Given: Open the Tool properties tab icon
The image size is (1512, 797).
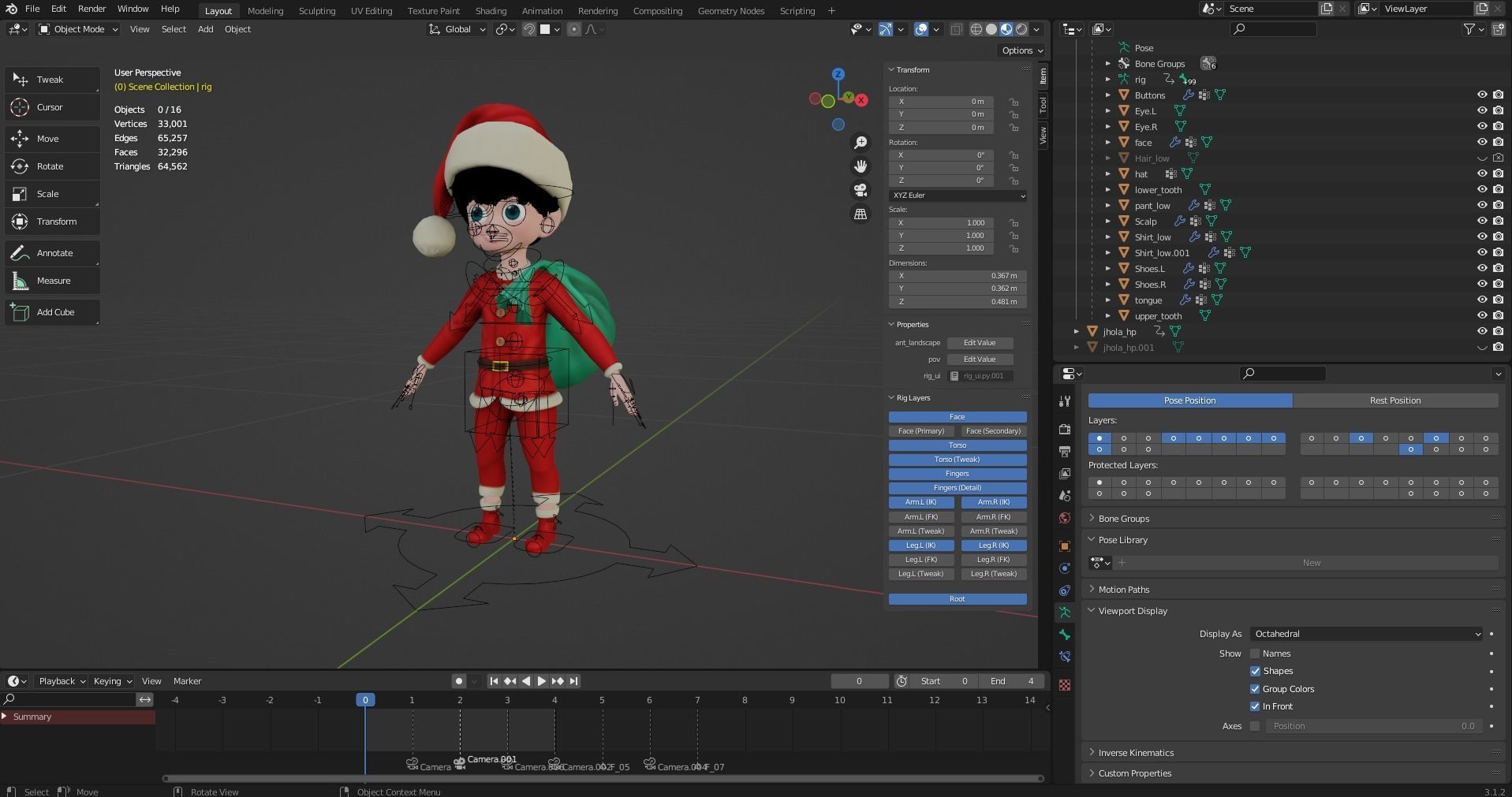Looking at the screenshot, I should pyautogui.click(x=1065, y=401).
